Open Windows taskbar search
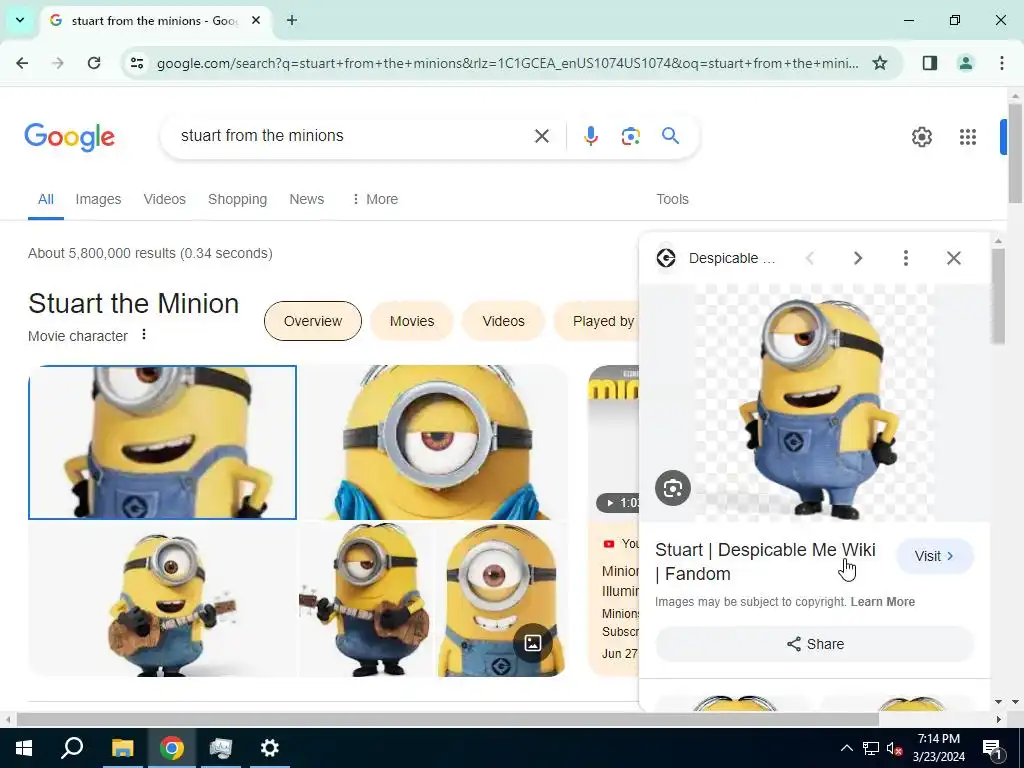This screenshot has height=768, width=1024. (72, 748)
